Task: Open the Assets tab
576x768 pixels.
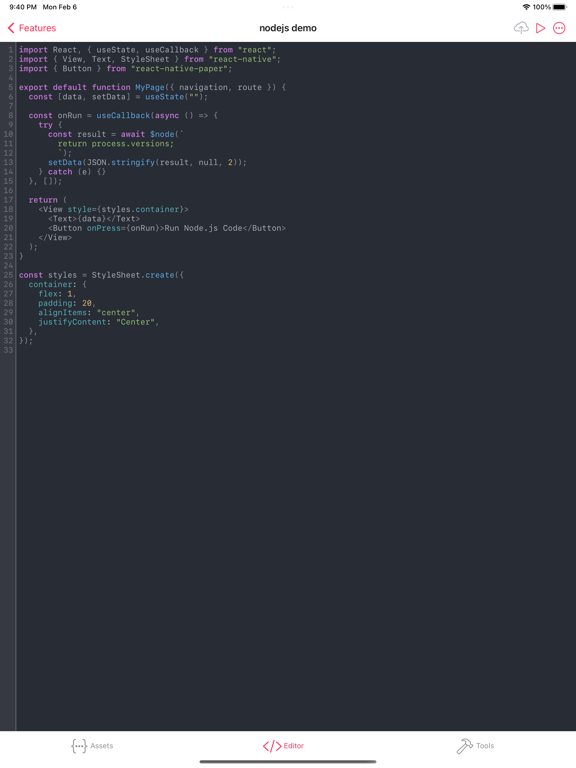Action: (92, 745)
